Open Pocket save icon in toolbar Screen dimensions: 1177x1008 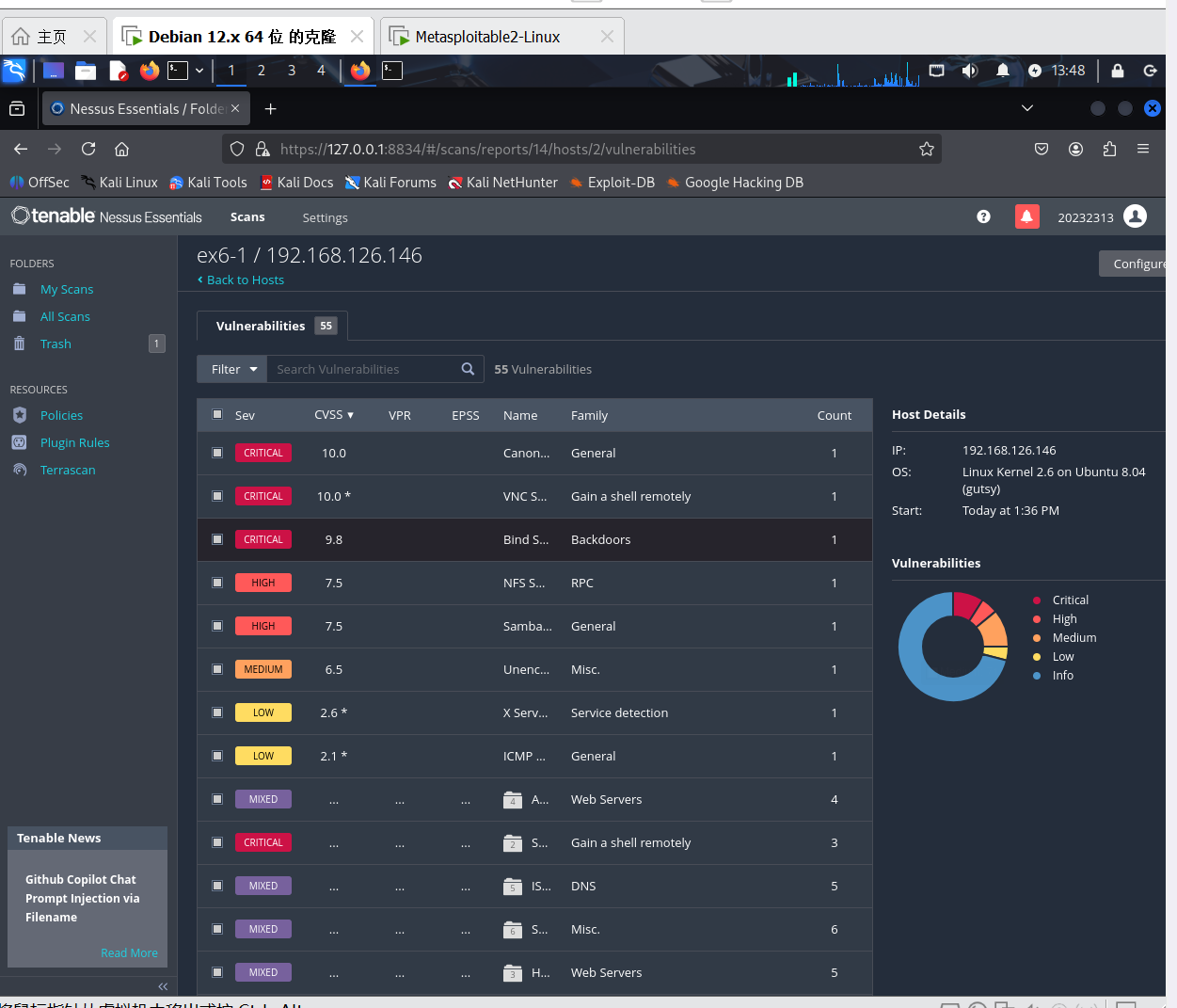(1042, 149)
